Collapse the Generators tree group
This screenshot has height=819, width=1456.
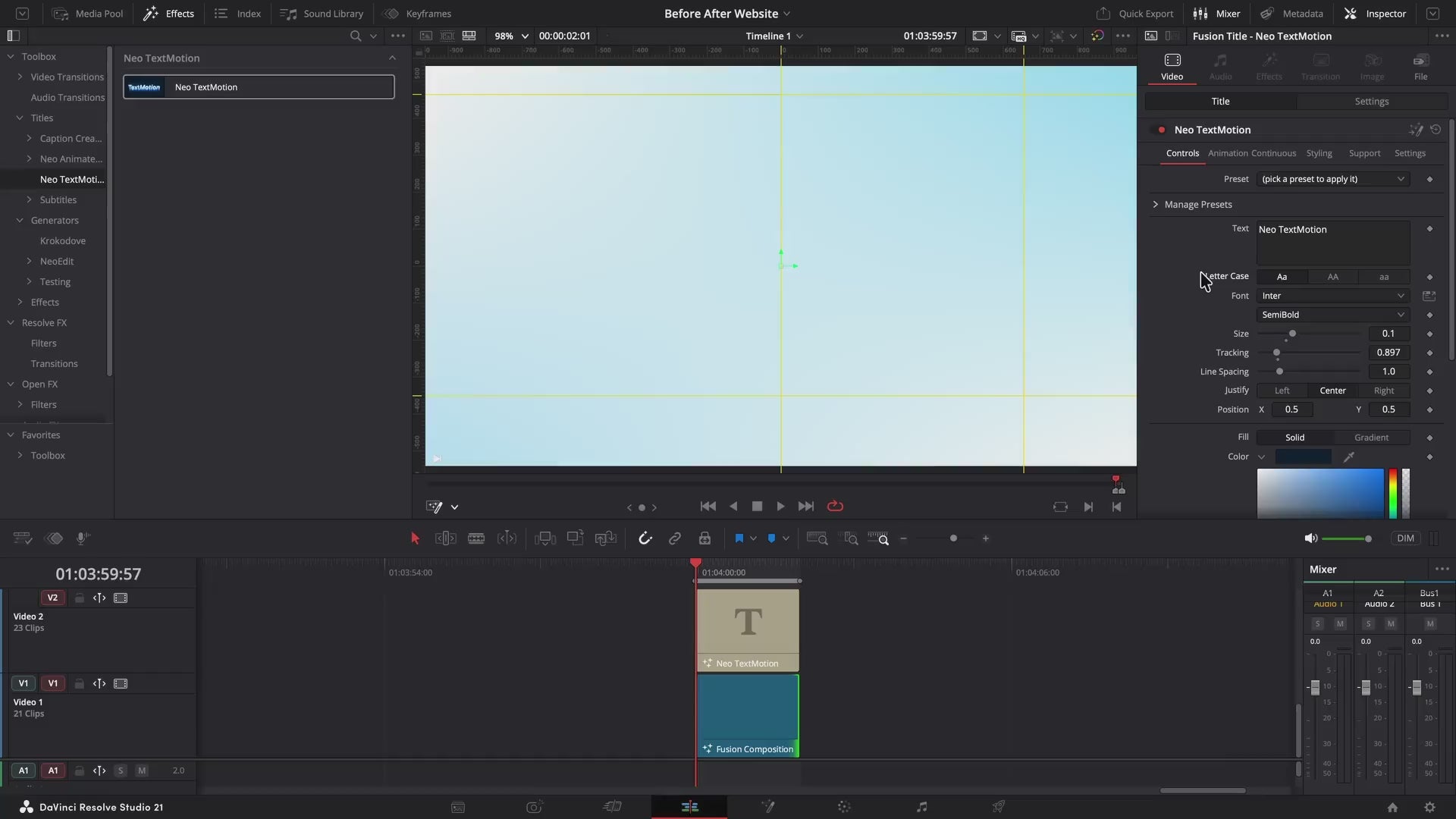point(20,221)
